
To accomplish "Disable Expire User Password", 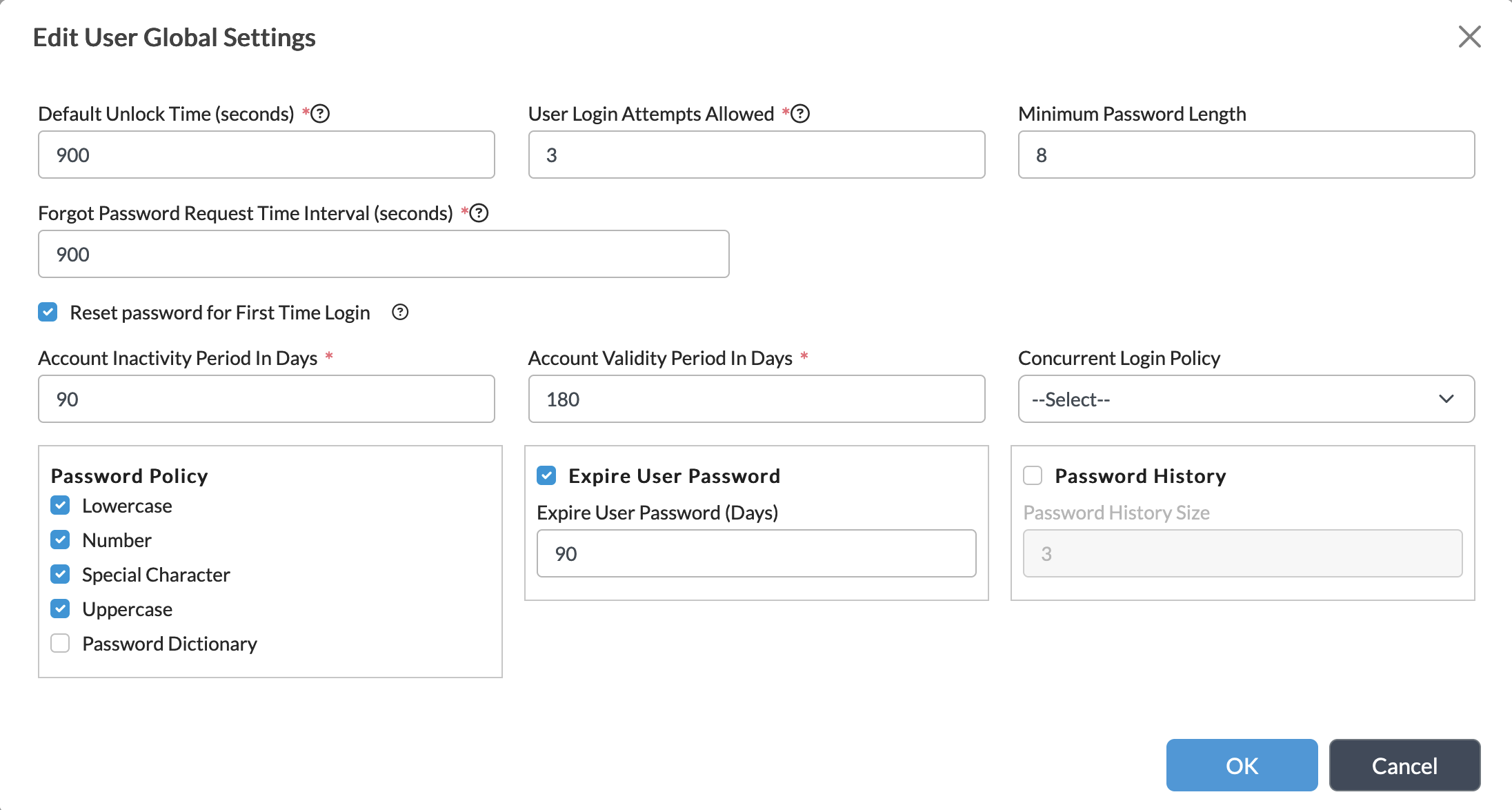I will 548,475.
